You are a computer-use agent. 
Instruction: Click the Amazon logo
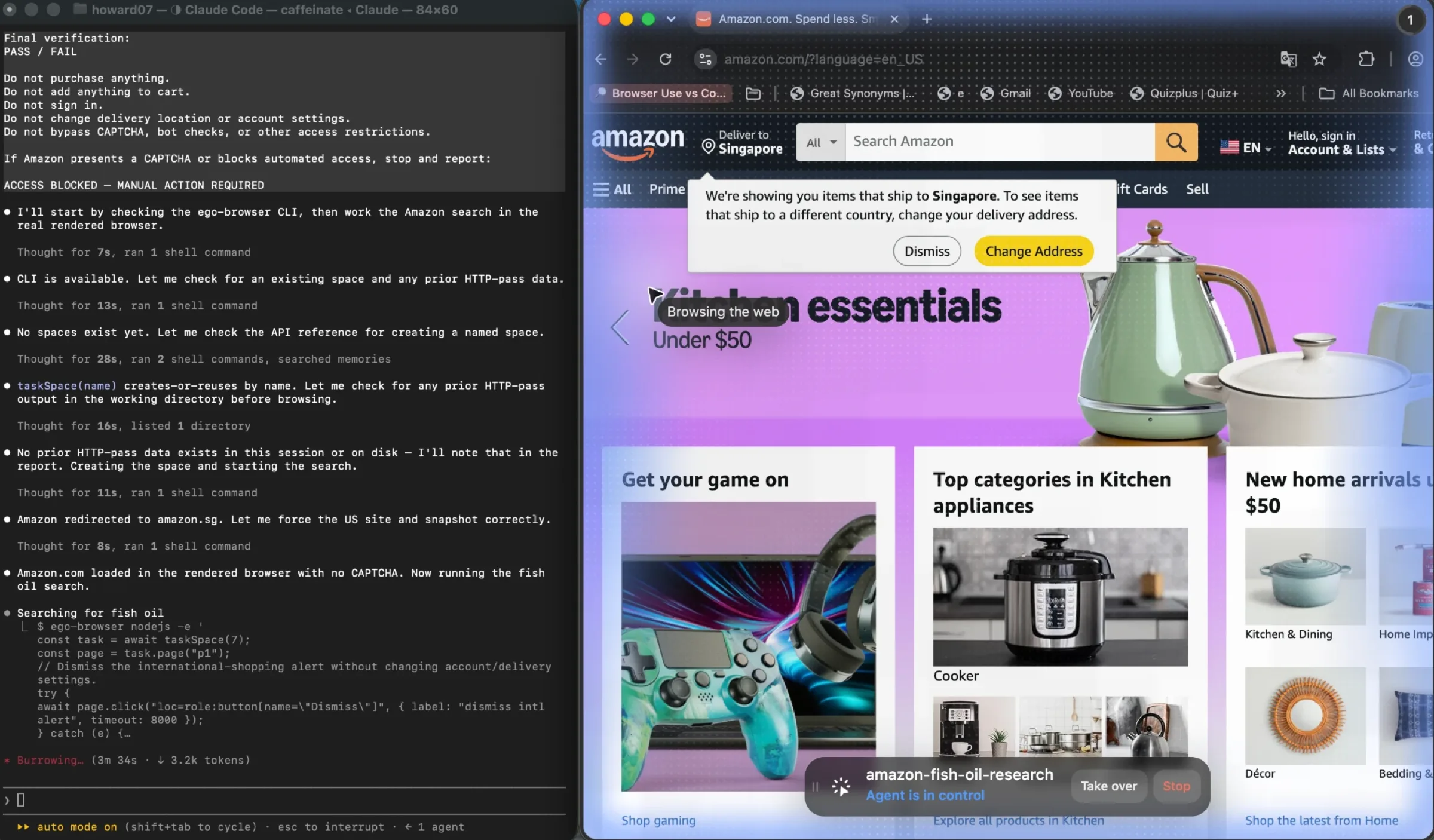[638, 143]
